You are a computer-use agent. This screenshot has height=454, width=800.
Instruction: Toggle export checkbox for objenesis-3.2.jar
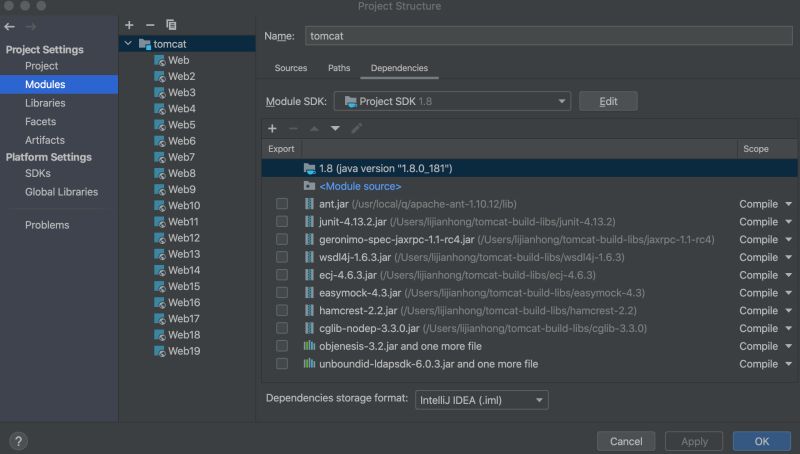click(282, 346)
